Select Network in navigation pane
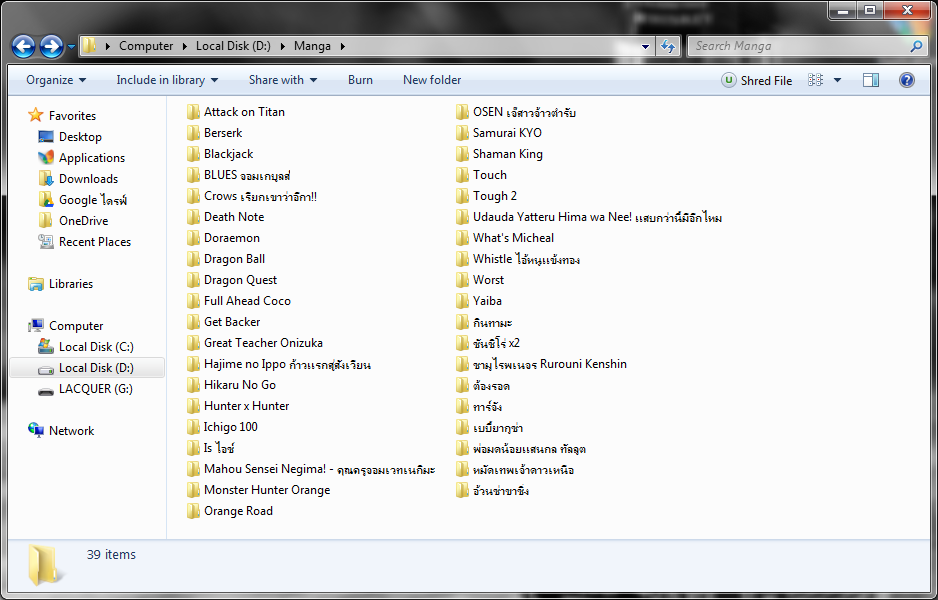Screen dimensions: 938x600 pos(61,430)
